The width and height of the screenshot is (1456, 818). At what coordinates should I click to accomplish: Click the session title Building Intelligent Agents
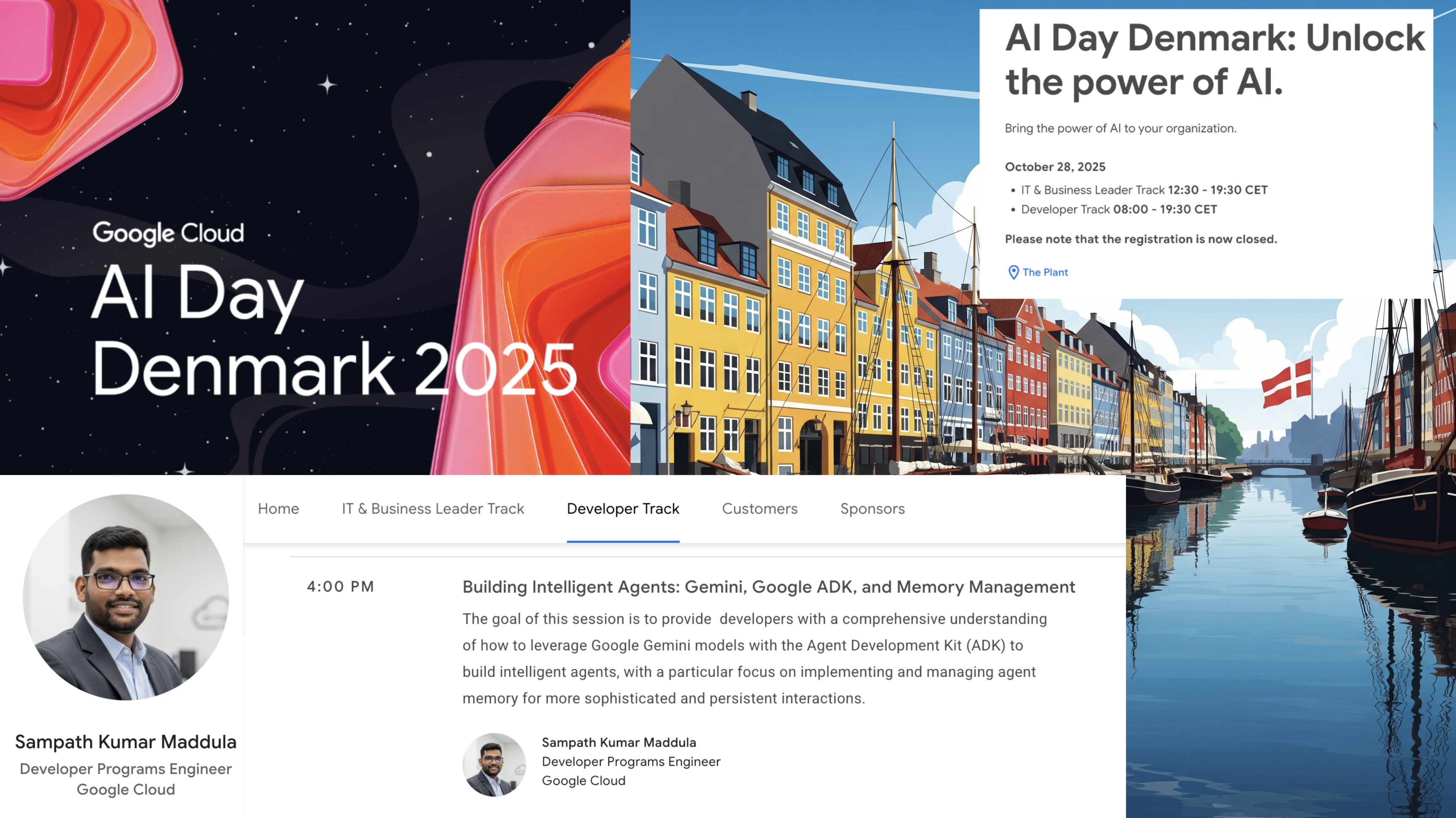(768, 587)
